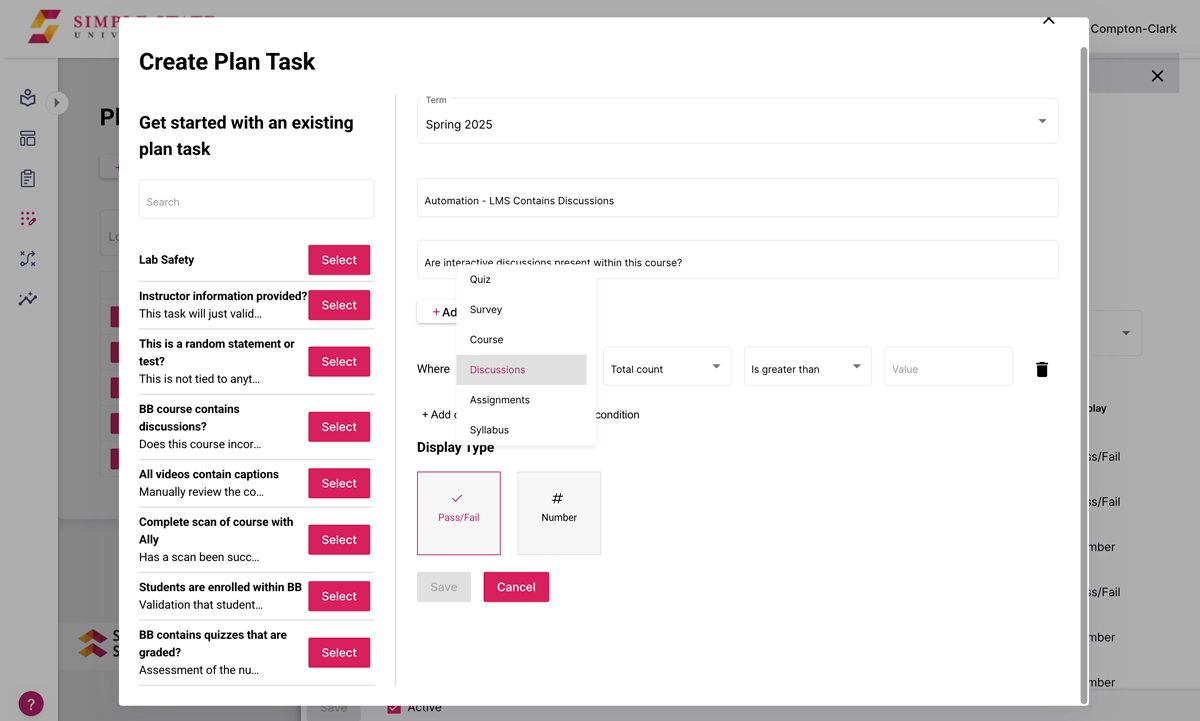Select the dashboard layout icon in sidebar
Screen dimensions: 1200x721
click(27, 138)
